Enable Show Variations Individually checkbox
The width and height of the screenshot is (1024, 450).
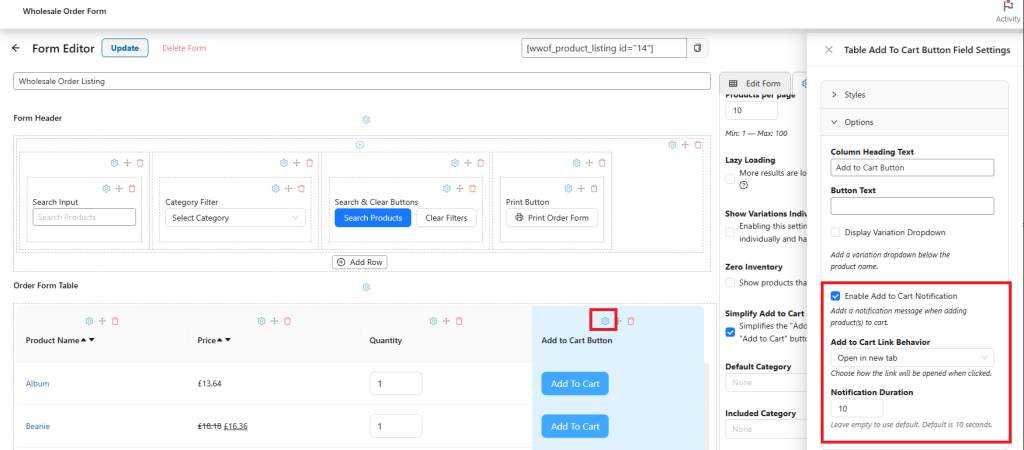point(730,232)
